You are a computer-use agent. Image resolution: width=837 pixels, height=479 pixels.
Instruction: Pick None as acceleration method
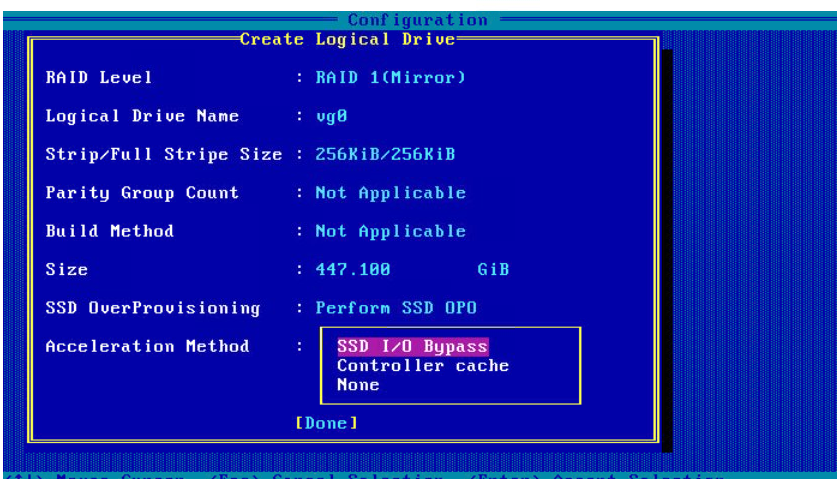coord(358,385)
